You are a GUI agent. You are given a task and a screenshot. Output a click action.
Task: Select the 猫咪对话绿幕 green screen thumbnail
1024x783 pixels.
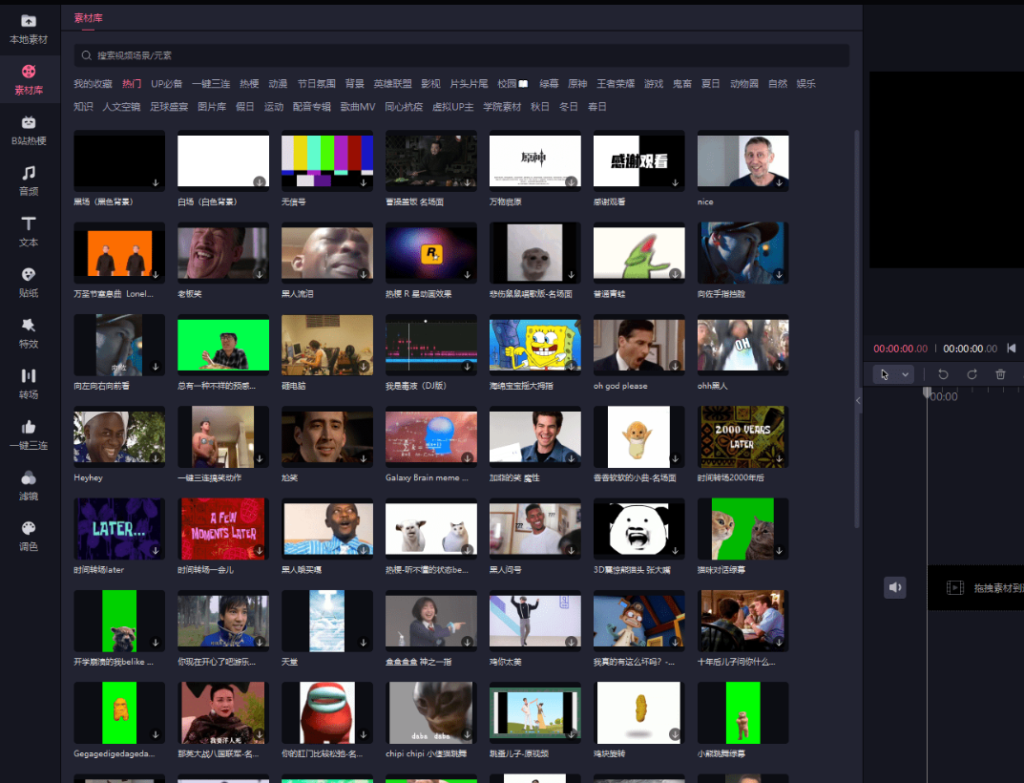(743, 528)
